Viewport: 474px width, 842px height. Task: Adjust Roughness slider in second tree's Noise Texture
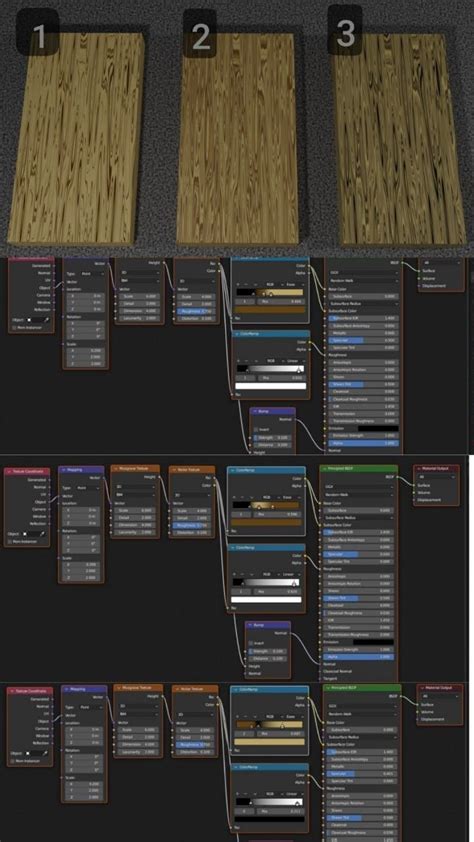(x=192, y=525)
